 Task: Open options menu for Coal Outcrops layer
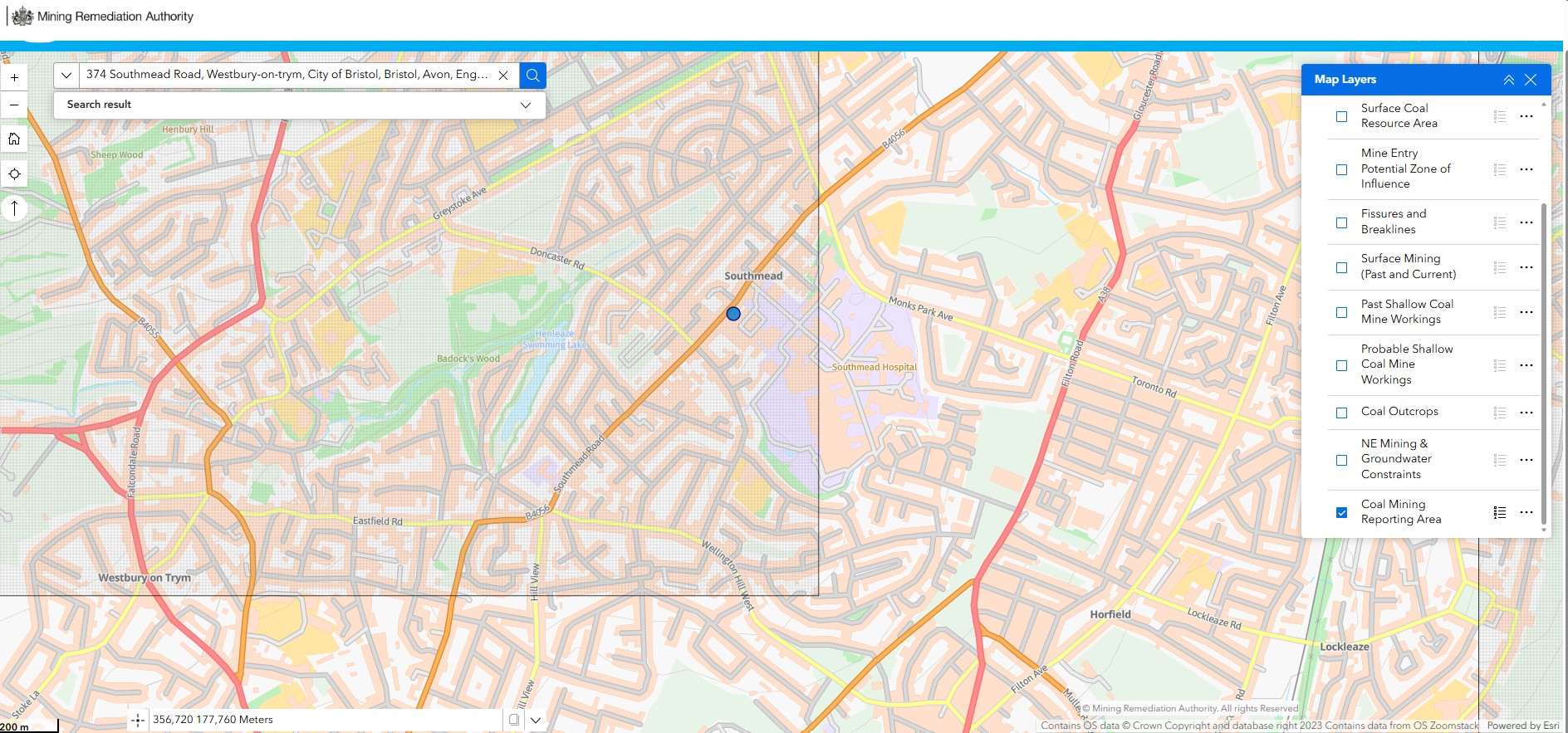[x=1526, y=413]
